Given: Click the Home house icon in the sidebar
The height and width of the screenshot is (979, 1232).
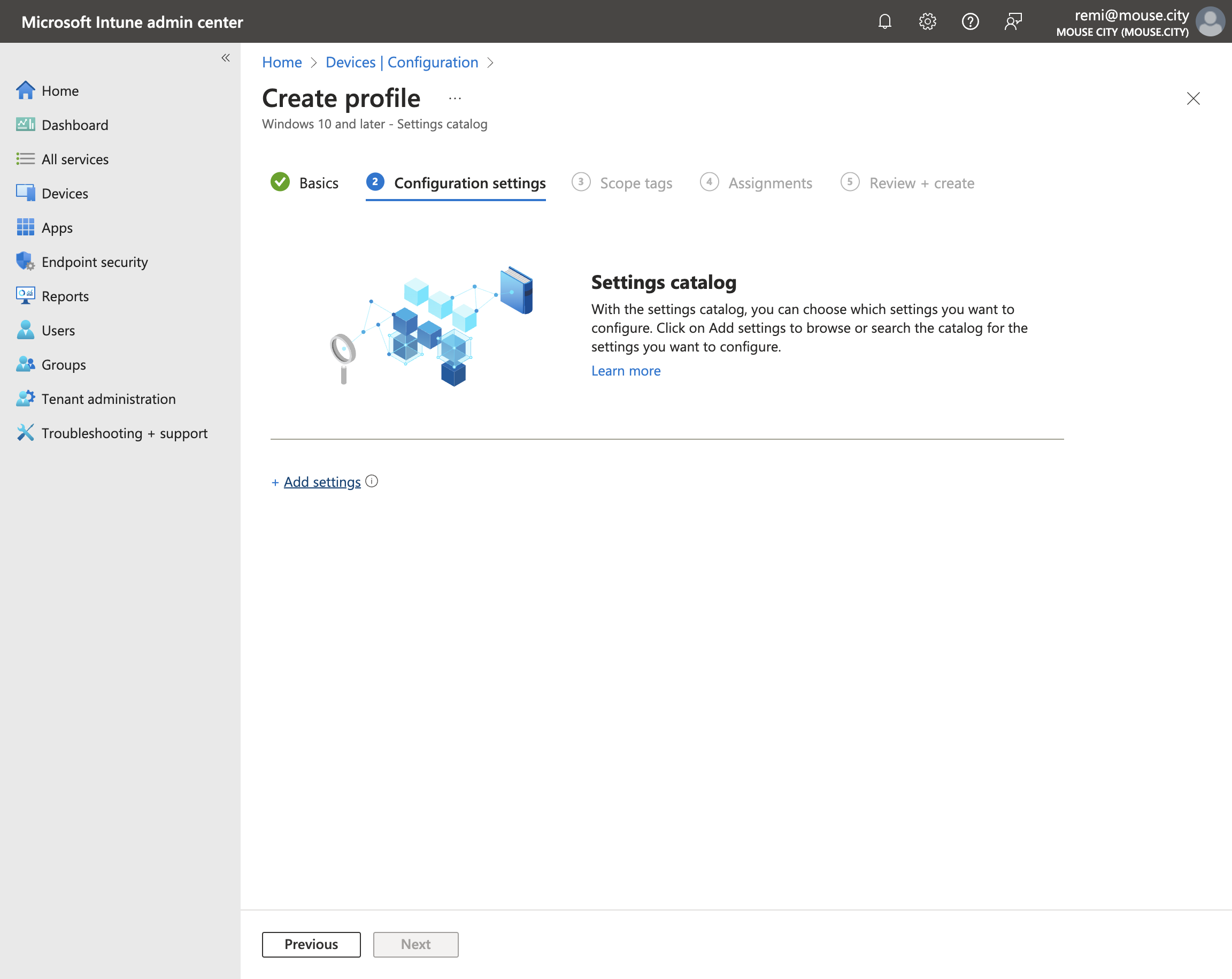Looking at the screenshot, I should point(25,90).
